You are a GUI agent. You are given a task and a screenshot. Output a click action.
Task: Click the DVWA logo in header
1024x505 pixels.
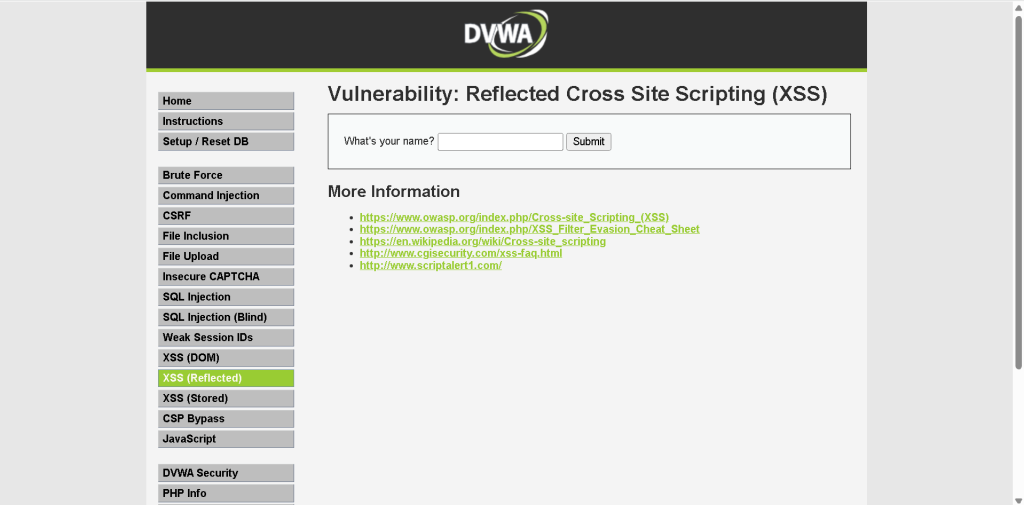coord(506,33)
